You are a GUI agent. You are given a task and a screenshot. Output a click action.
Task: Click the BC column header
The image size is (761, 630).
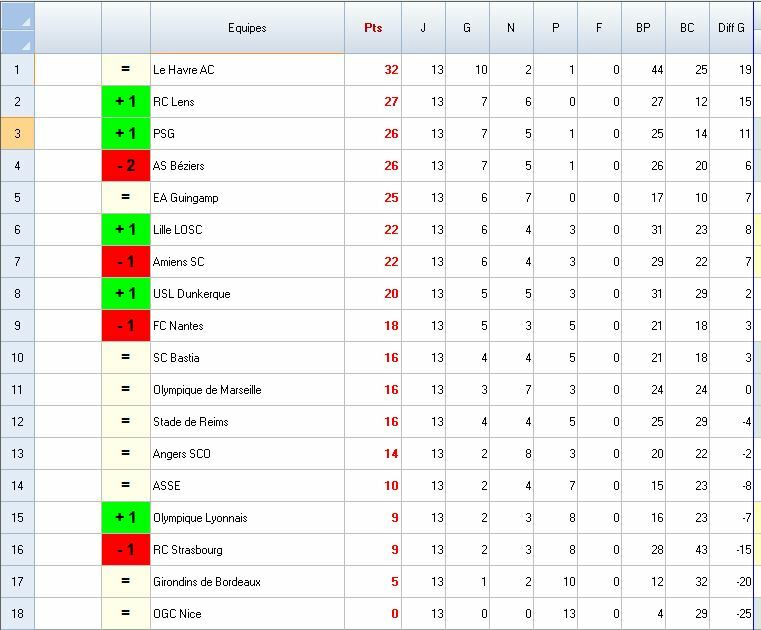(x=687, y=28)
